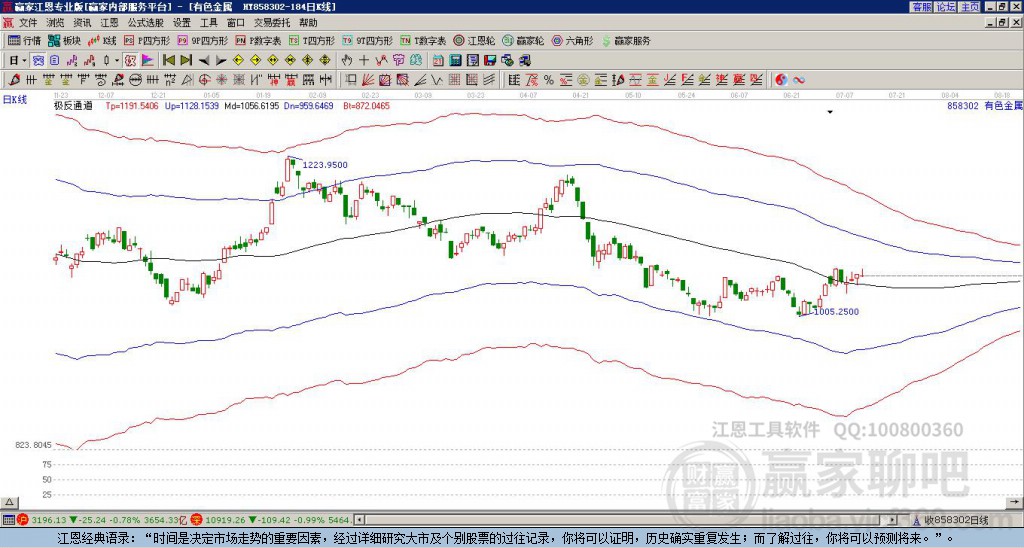Toggle the 权 rights adjustment button
The image size is (1024, 548).
[130, 61]
